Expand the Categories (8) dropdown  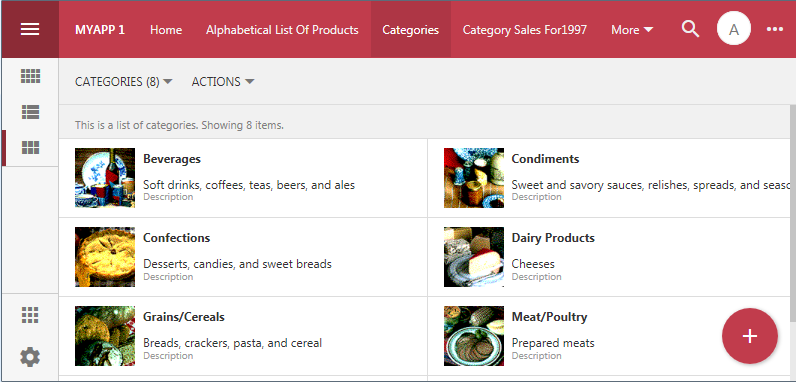click(124, 82)
